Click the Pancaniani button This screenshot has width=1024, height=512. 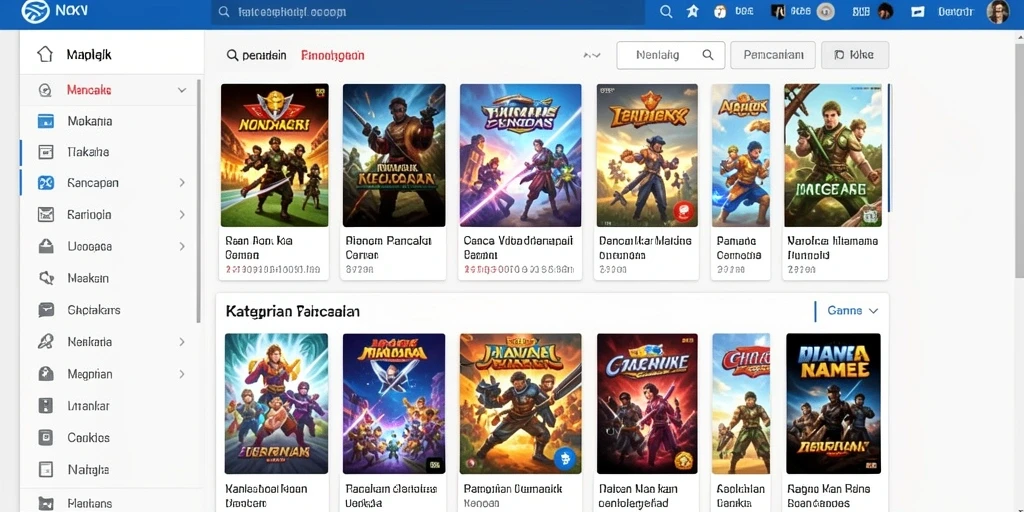[773, 56]
